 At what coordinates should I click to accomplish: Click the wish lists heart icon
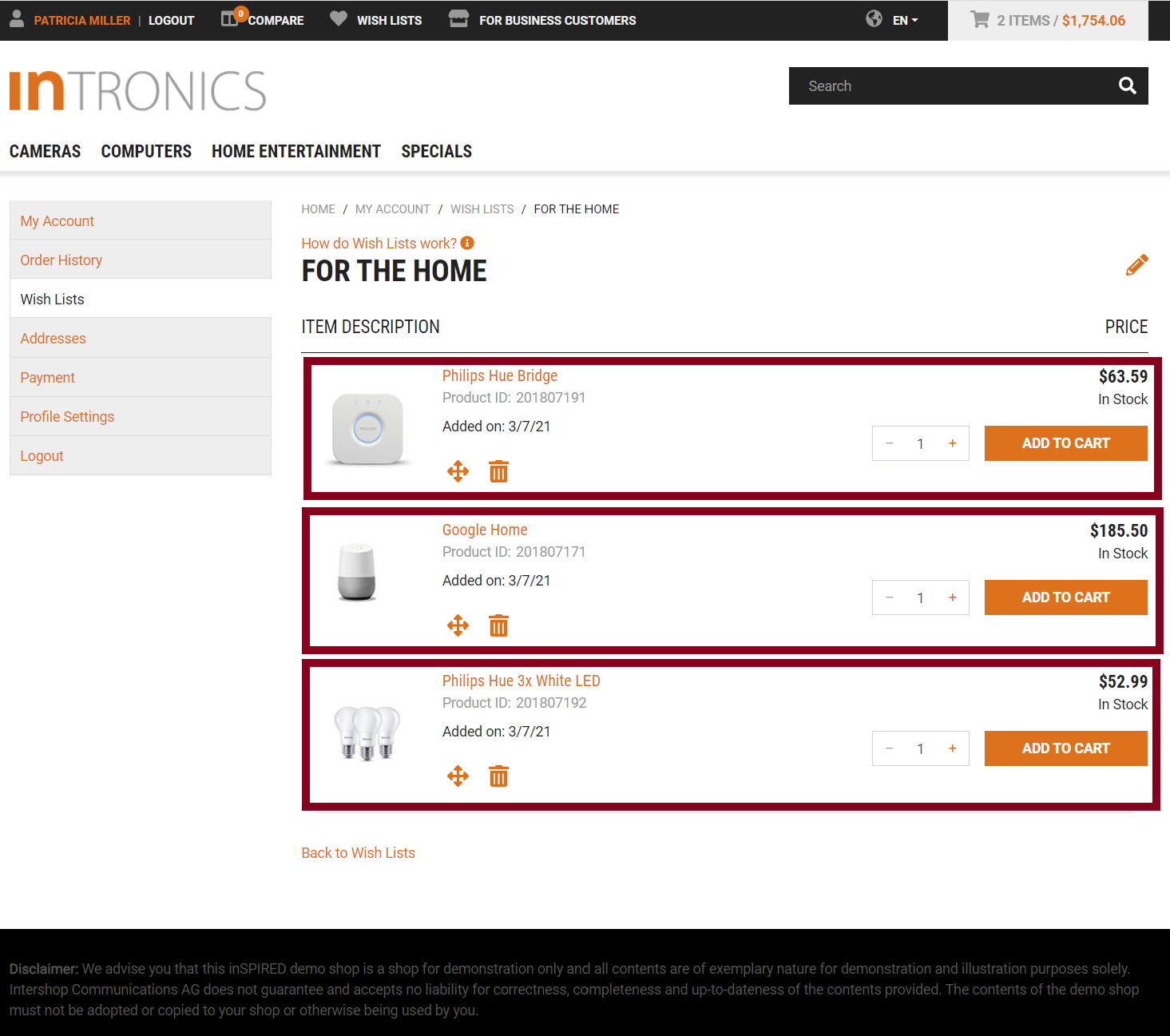[x=339, y=18]
